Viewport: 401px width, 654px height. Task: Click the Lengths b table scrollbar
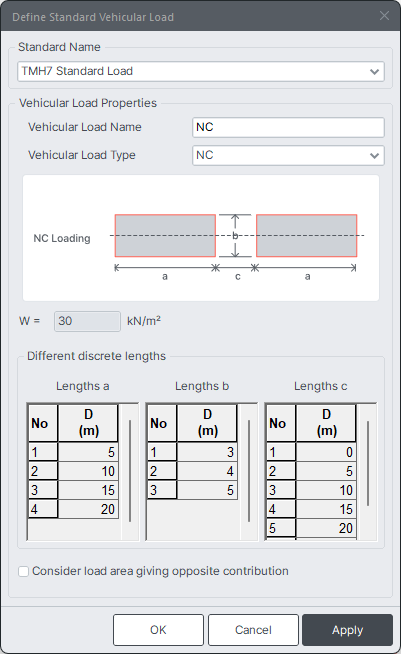click(x=249, y=471)
